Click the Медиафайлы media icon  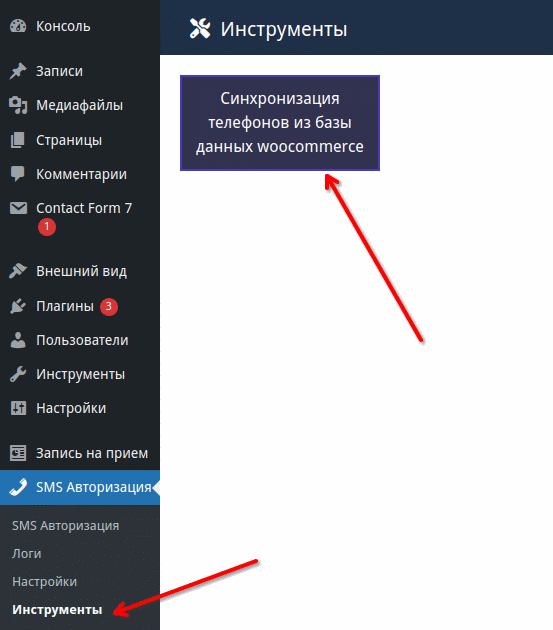(x=18, y=105)
